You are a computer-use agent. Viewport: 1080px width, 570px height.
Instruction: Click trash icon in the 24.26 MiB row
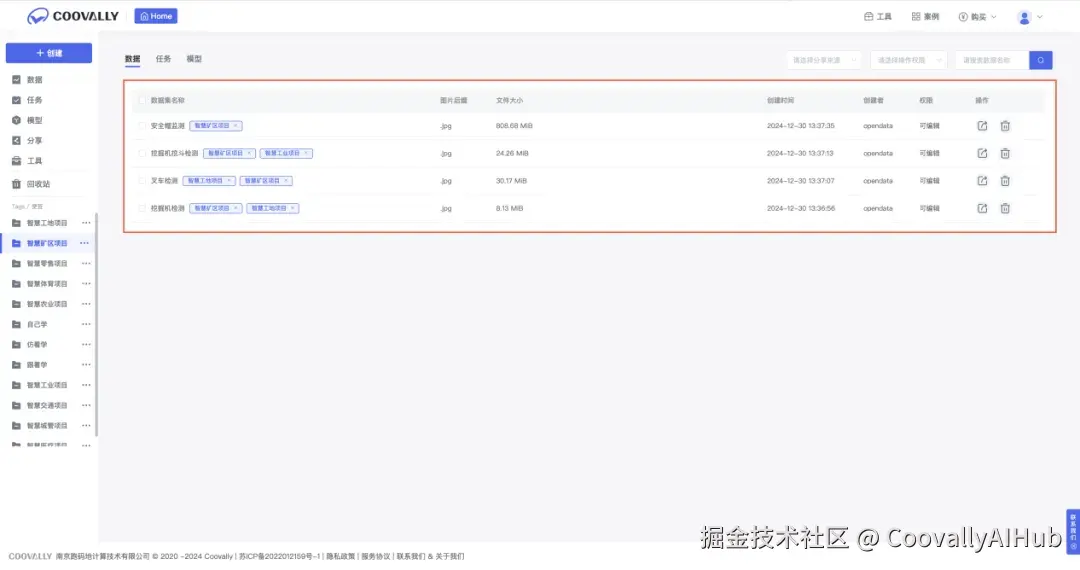pyautogui.click(x=1005, y=154)
